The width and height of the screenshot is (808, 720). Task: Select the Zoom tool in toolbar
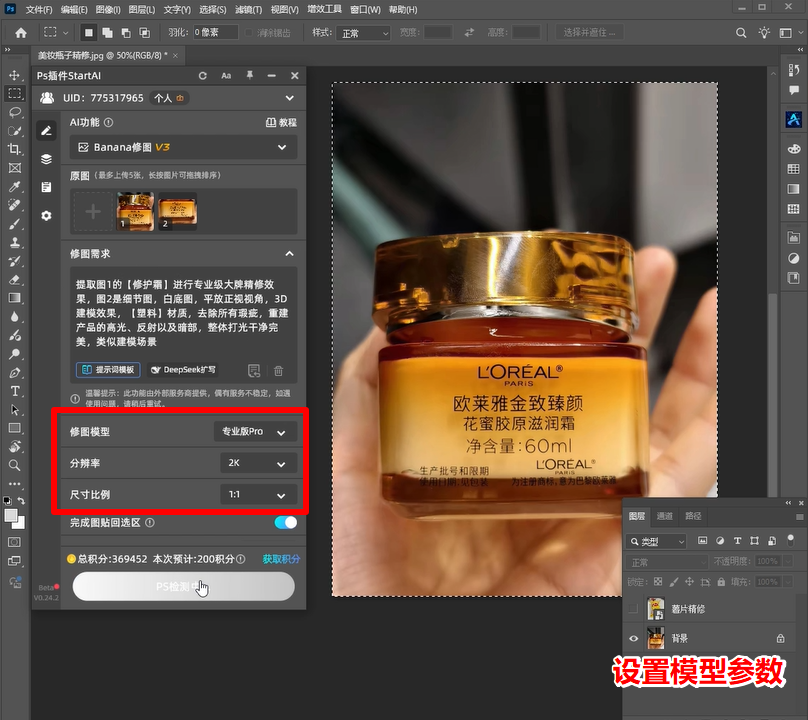[x=14, y=465]
